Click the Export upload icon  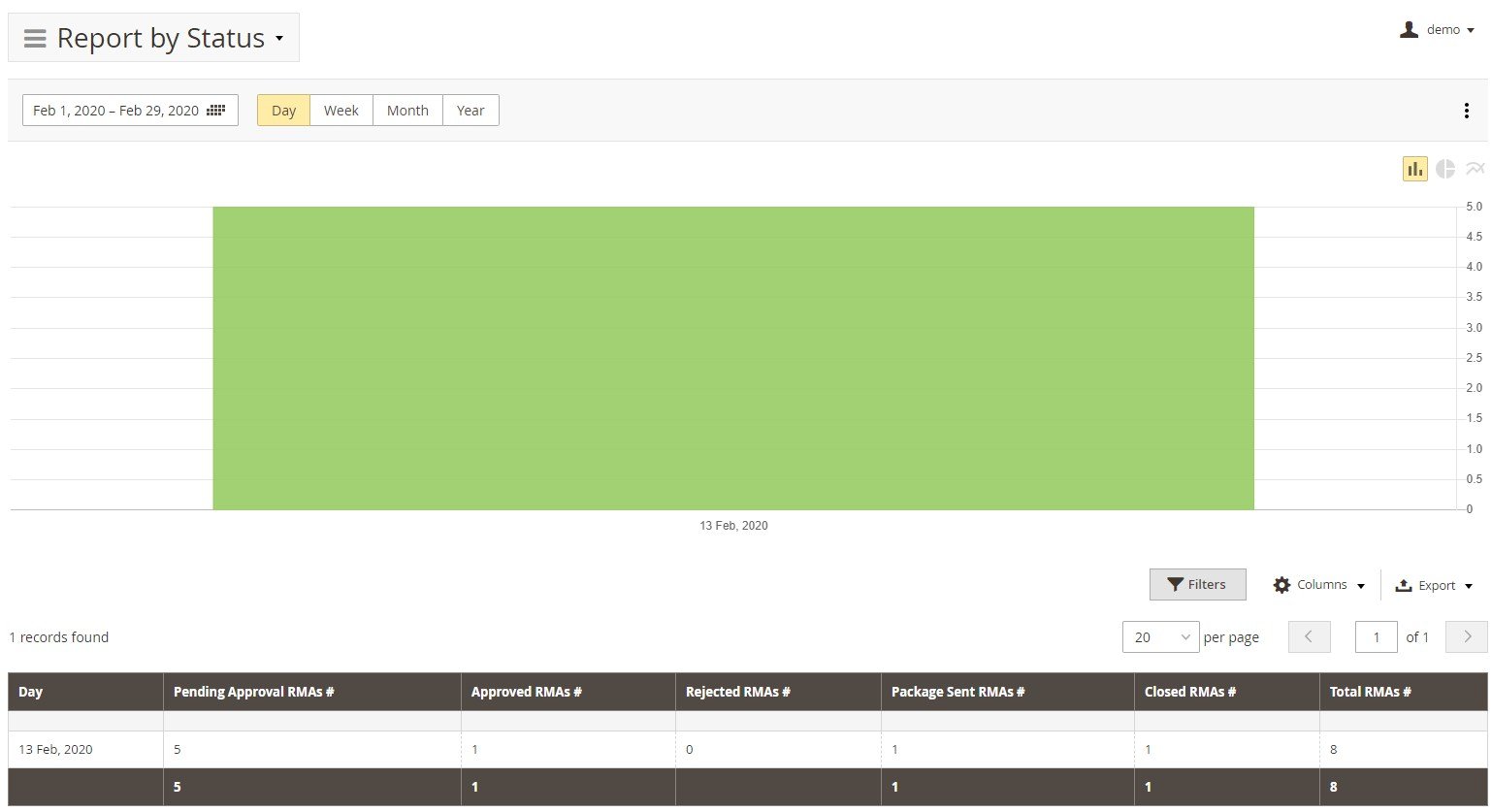(x=1403, y=585)
